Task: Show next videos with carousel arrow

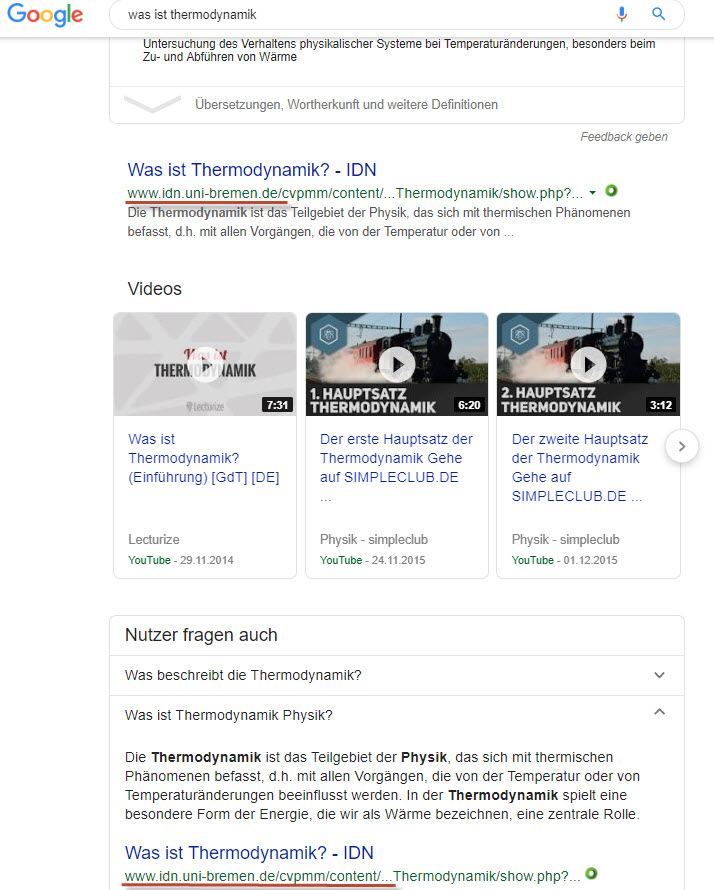Action: [x=682, y=446]
